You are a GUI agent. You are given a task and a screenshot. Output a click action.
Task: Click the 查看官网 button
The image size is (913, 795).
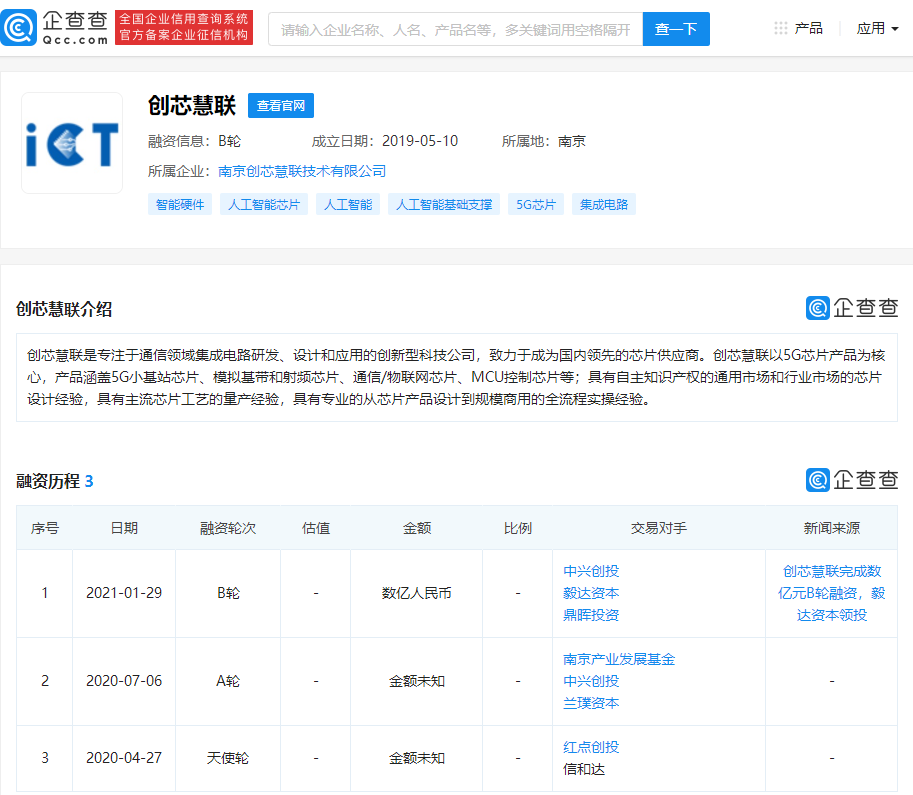(x=281, y=105)
